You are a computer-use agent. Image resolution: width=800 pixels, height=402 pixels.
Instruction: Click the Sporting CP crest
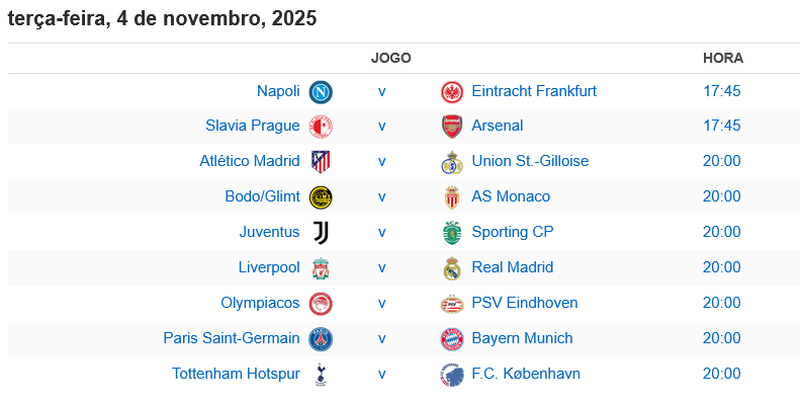pos(452,233)
